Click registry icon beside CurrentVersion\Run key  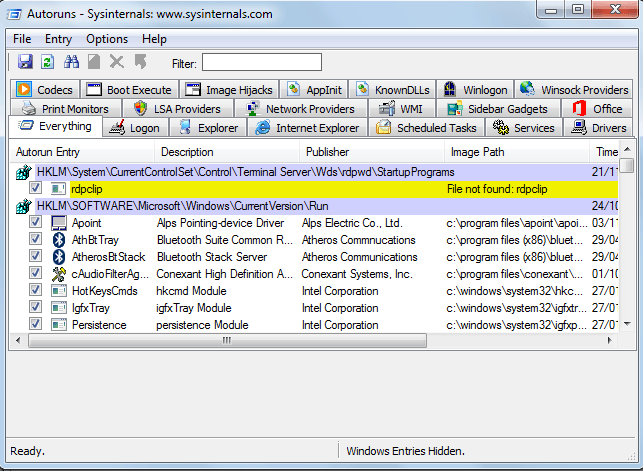coord(24,206)
